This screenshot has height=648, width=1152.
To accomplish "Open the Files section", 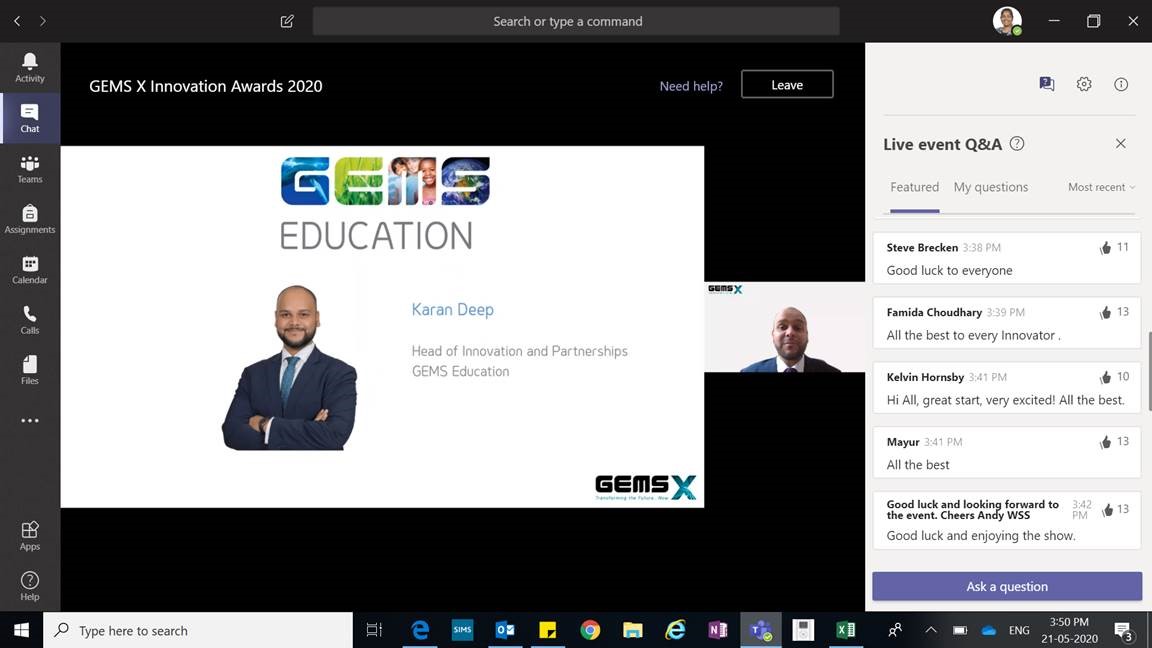I will (29, 370).
